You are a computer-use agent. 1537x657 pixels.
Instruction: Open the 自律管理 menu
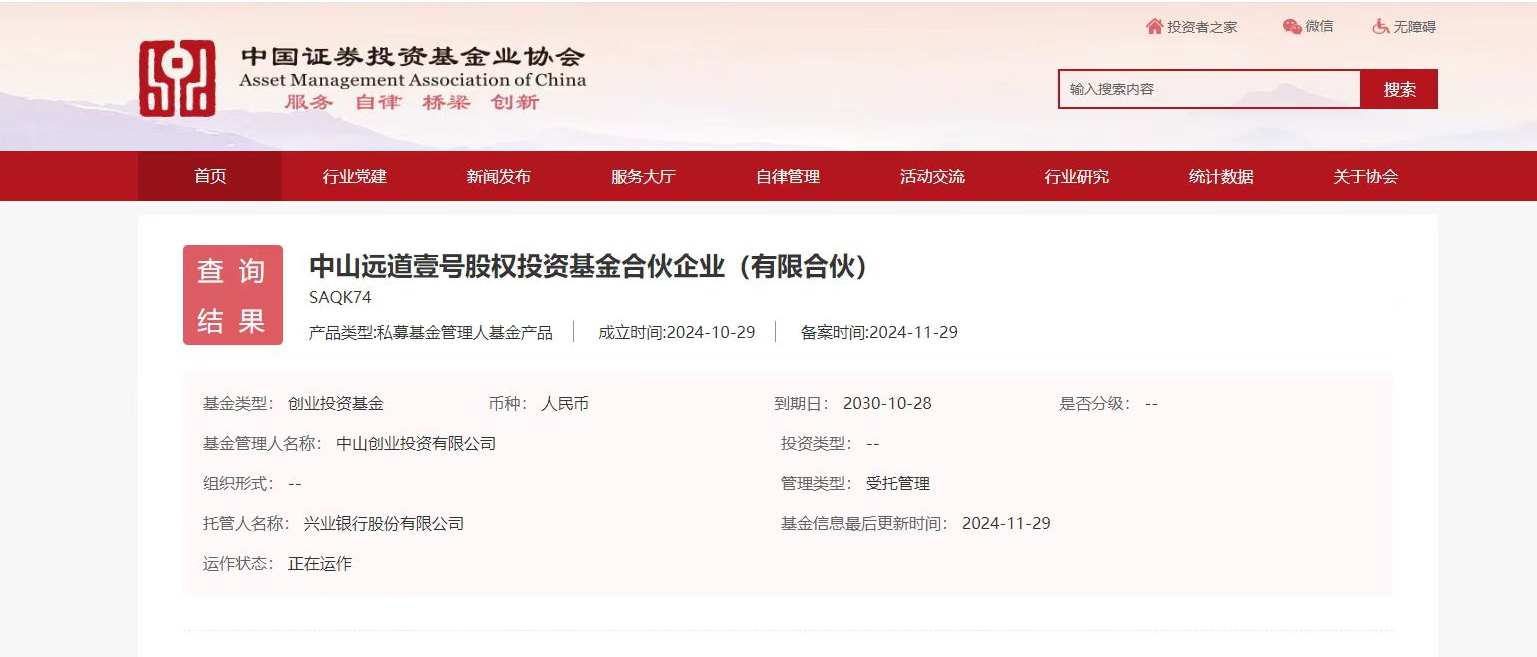tap(788, 176)
